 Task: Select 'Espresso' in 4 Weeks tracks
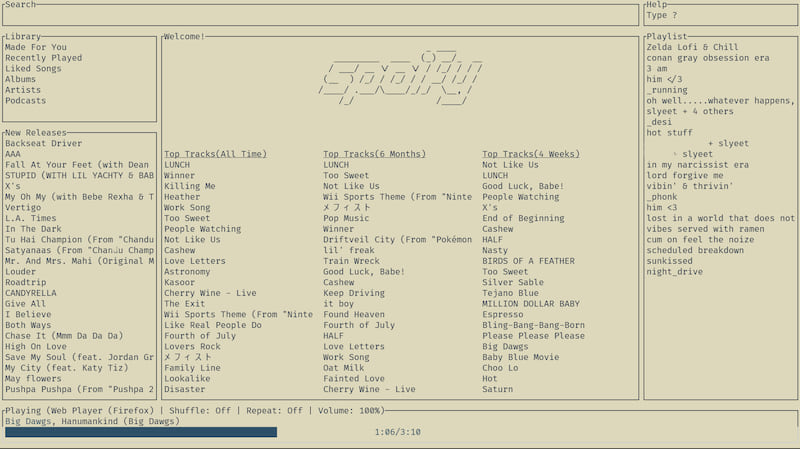(x=503, y=315)
